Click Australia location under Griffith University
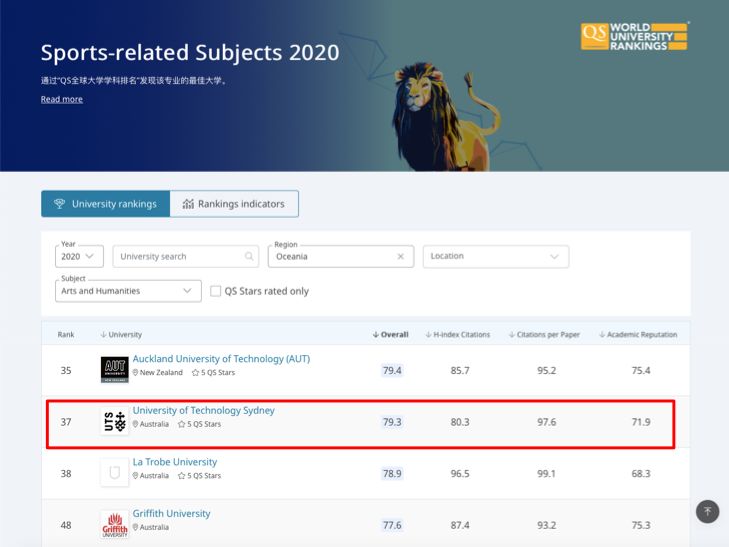729x547 pixels. [151, 527]
